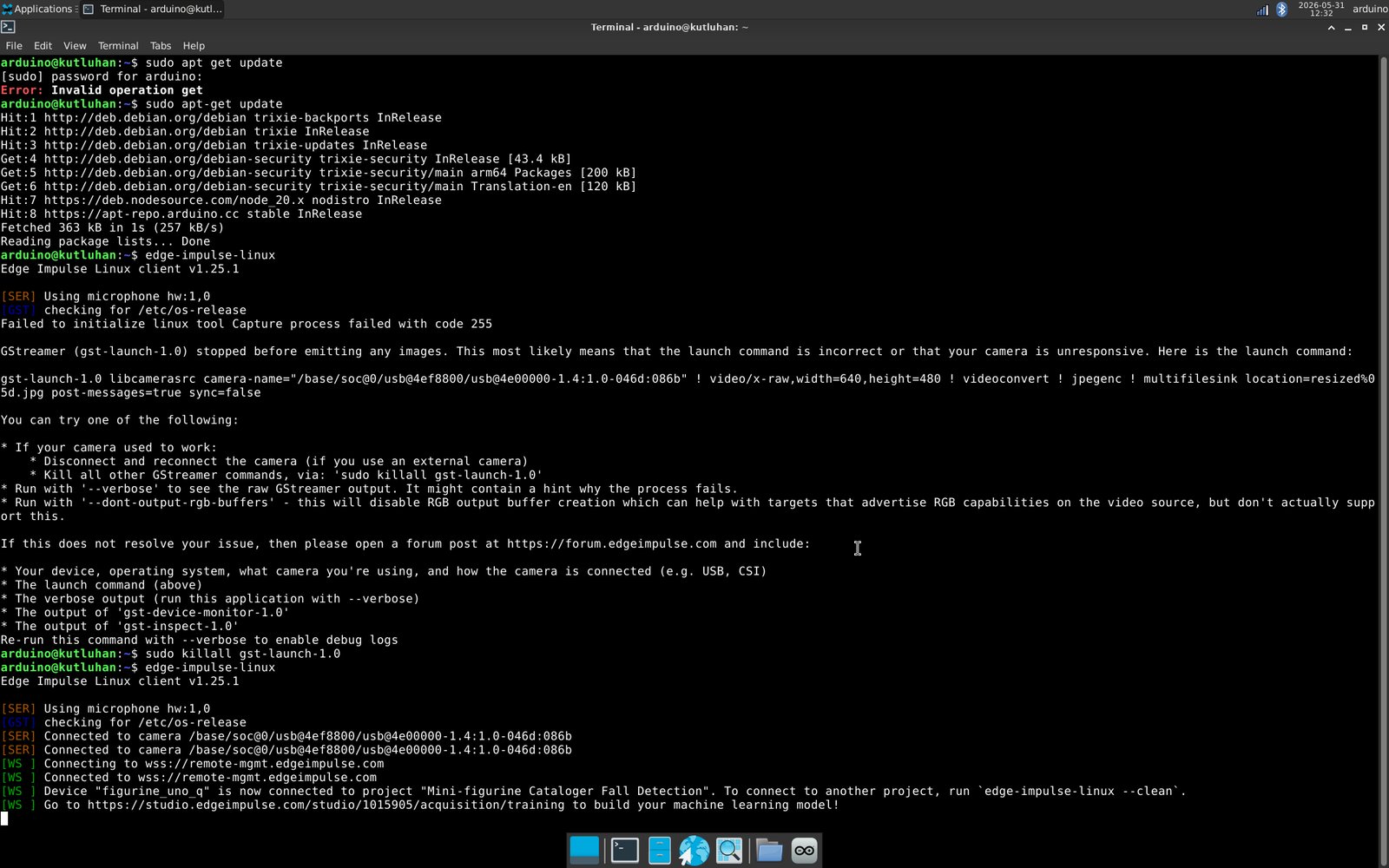
Task: Click the 'edge-impulse-linux --clean' command text
Action: click(1078, 792)
